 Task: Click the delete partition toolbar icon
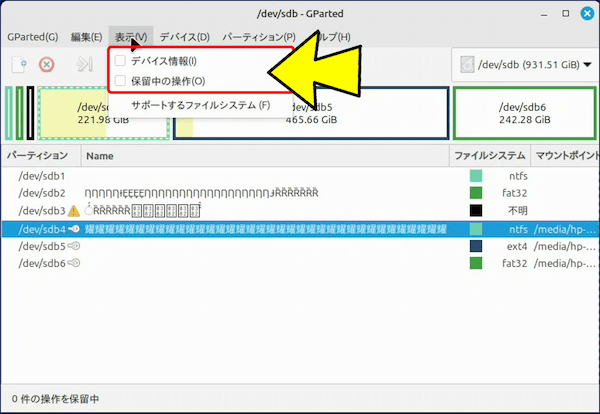(x=46, y=64)
